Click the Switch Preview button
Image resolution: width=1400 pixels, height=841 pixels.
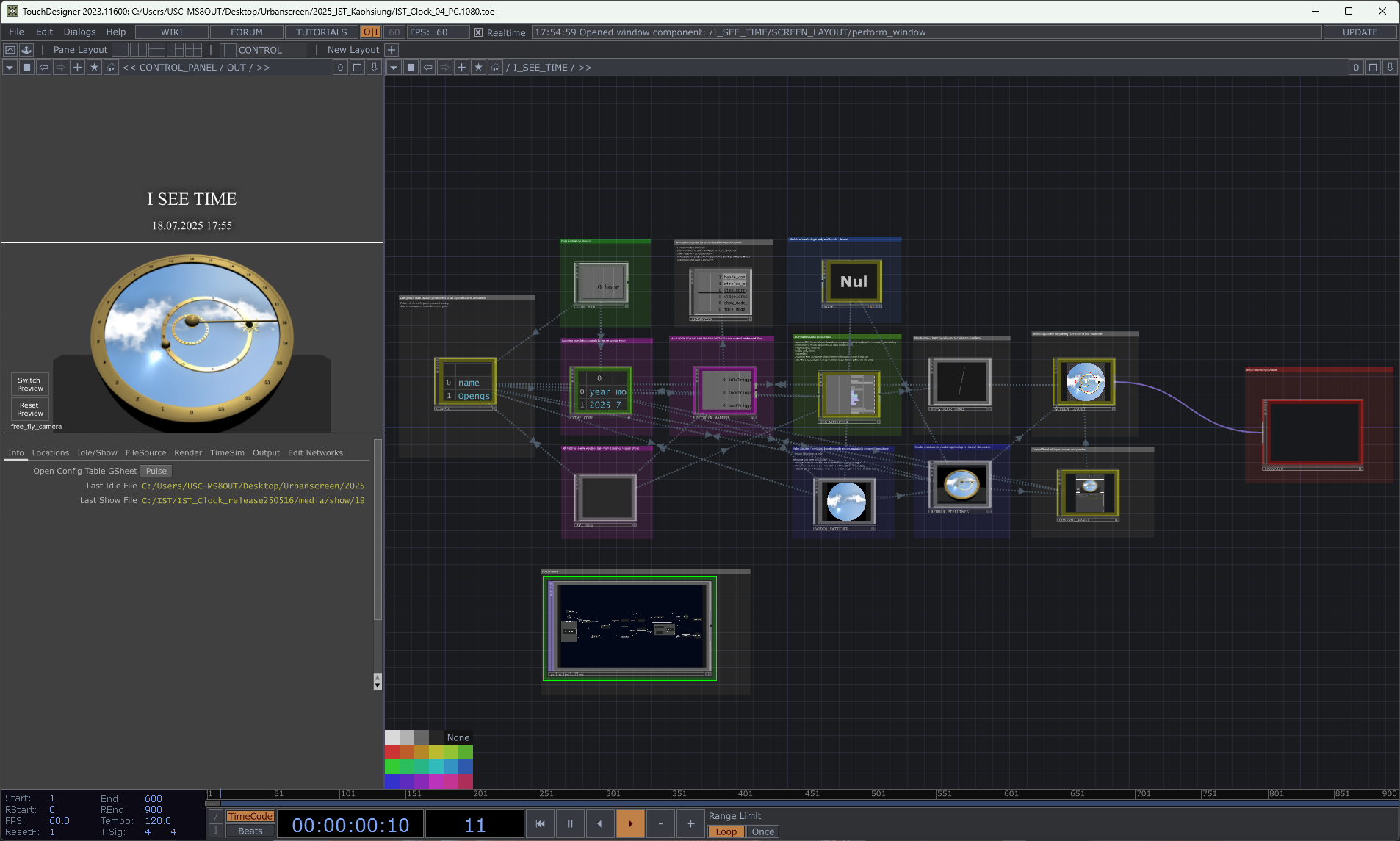tap(30, 384)
